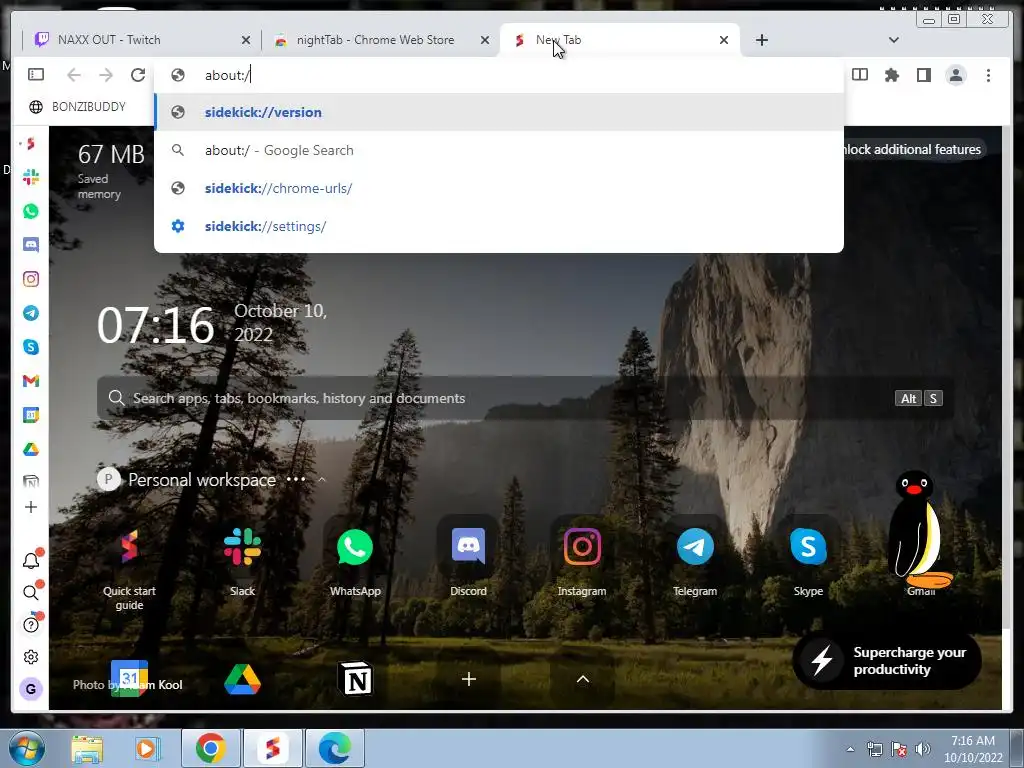Expand the tab search chevron
1024x768 pixels.
click(x=893, y=40)
